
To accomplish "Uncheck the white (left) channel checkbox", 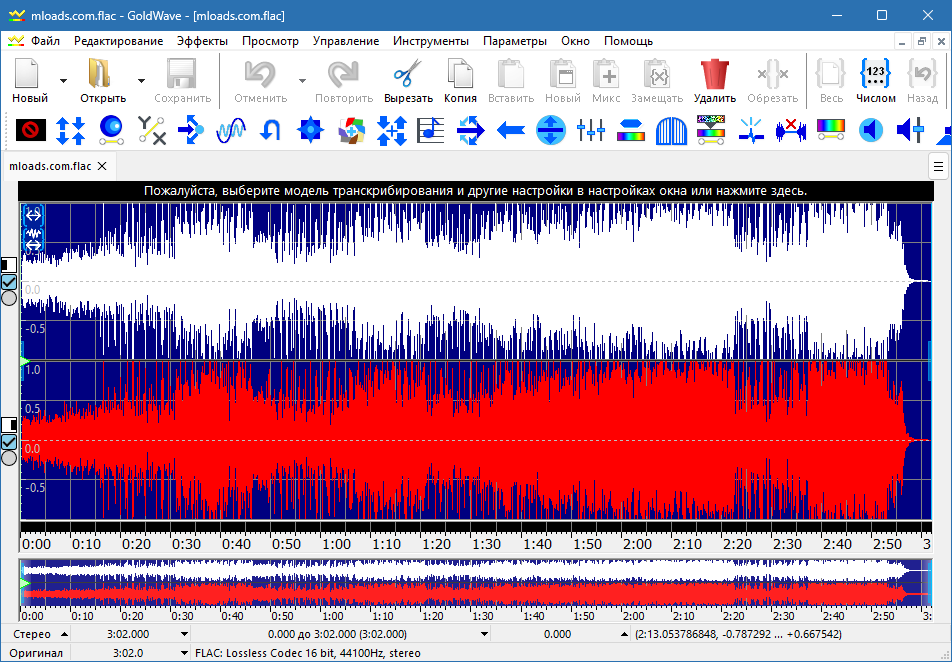I will coord(8,282).
